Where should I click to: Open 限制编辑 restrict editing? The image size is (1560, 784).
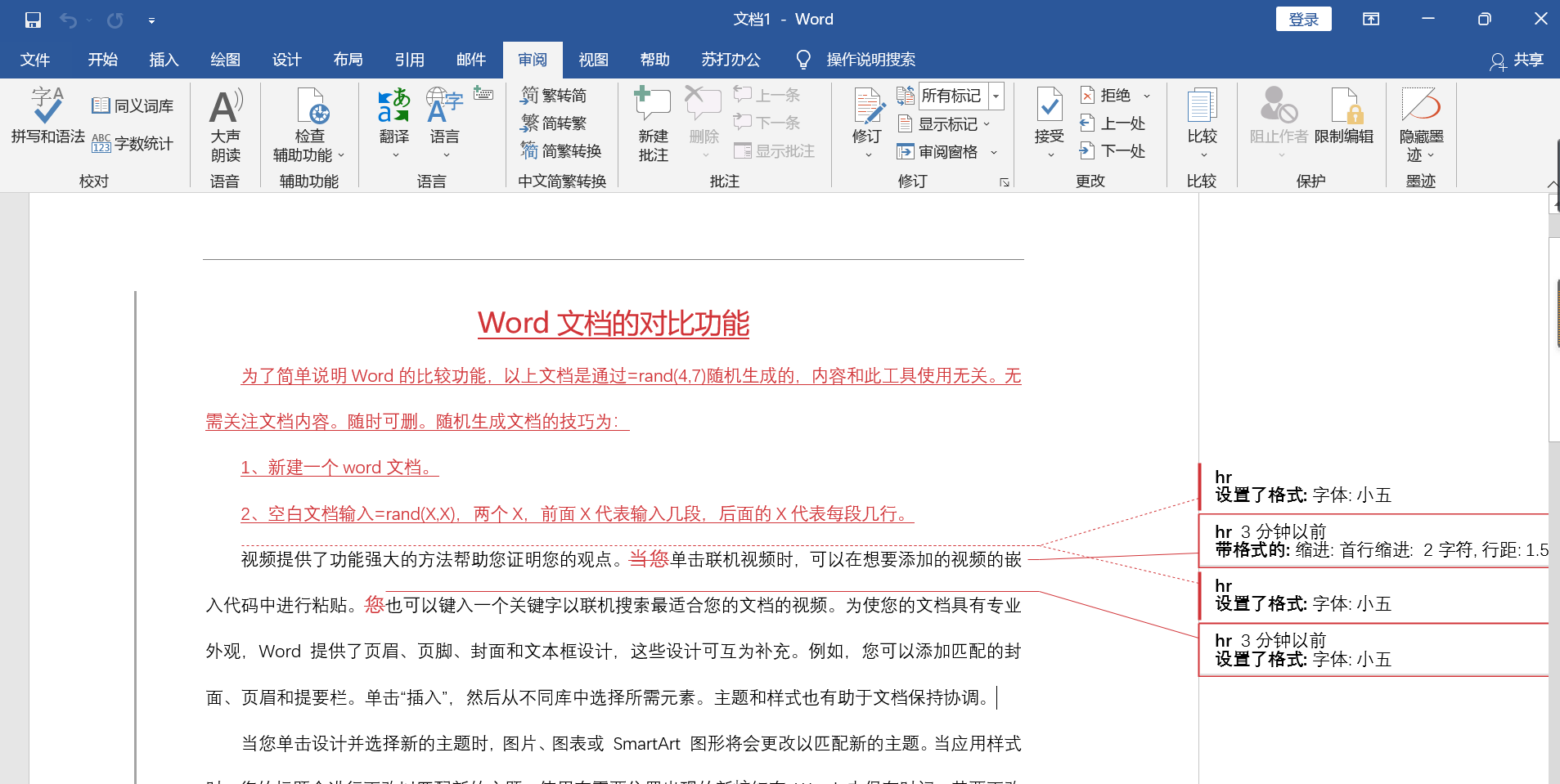click(x=1344, y=117)
